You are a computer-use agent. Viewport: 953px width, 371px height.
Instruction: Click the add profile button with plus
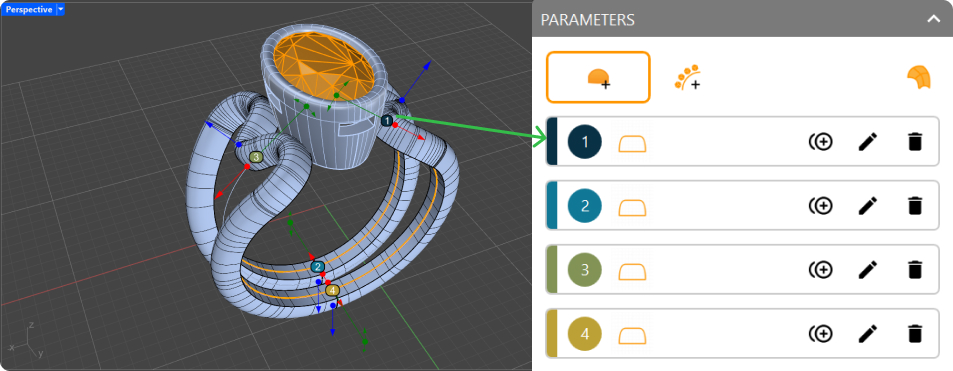click(598, 77)
